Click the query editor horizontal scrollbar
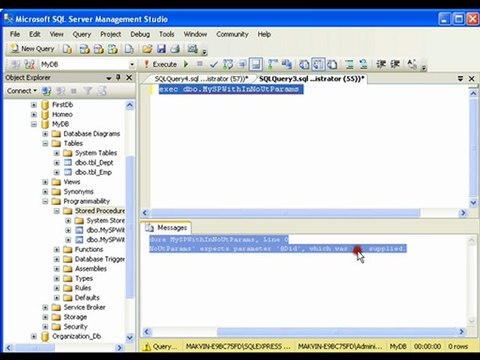 pos(285,213)
